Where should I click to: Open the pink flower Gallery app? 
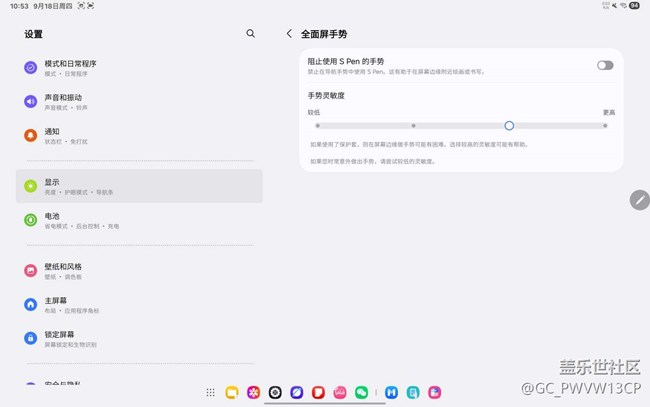(253, 393)
